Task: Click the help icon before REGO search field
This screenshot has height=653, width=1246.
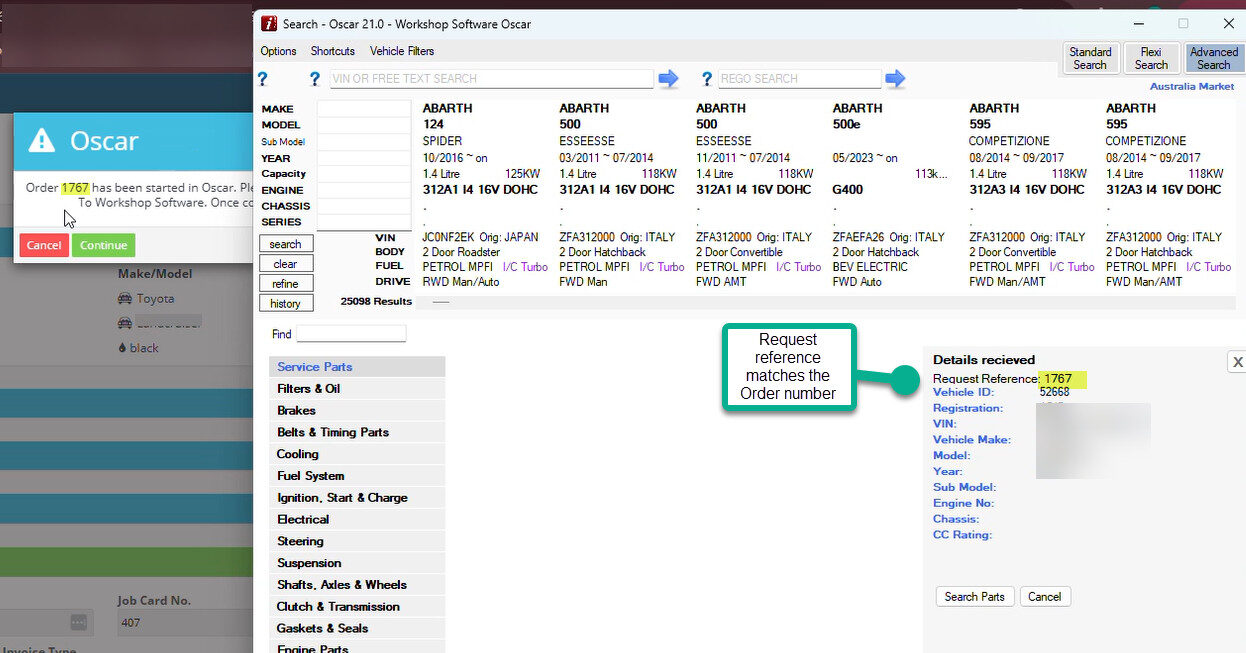Action: click(x=706, y=79)
